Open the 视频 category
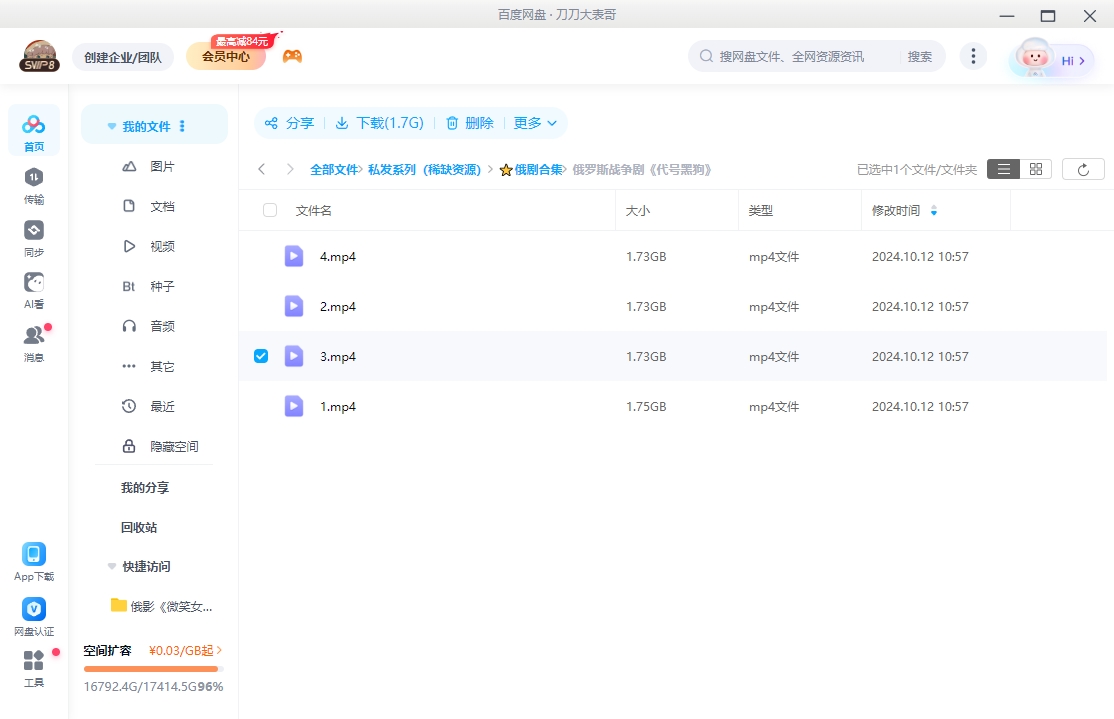 (x=163, y=246)
